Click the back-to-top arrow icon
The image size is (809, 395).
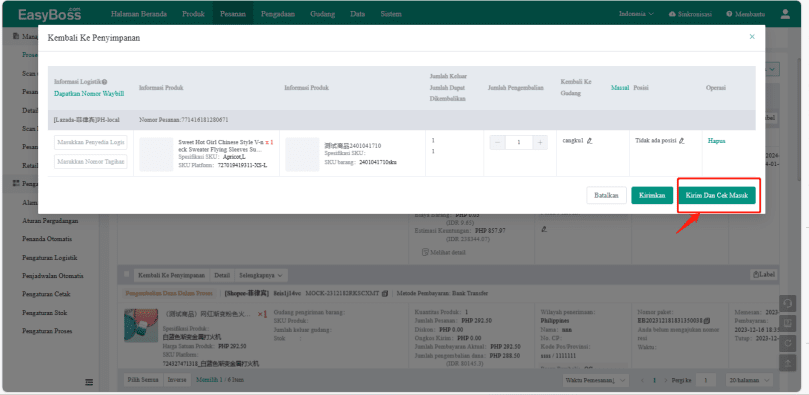pos(787,362)
